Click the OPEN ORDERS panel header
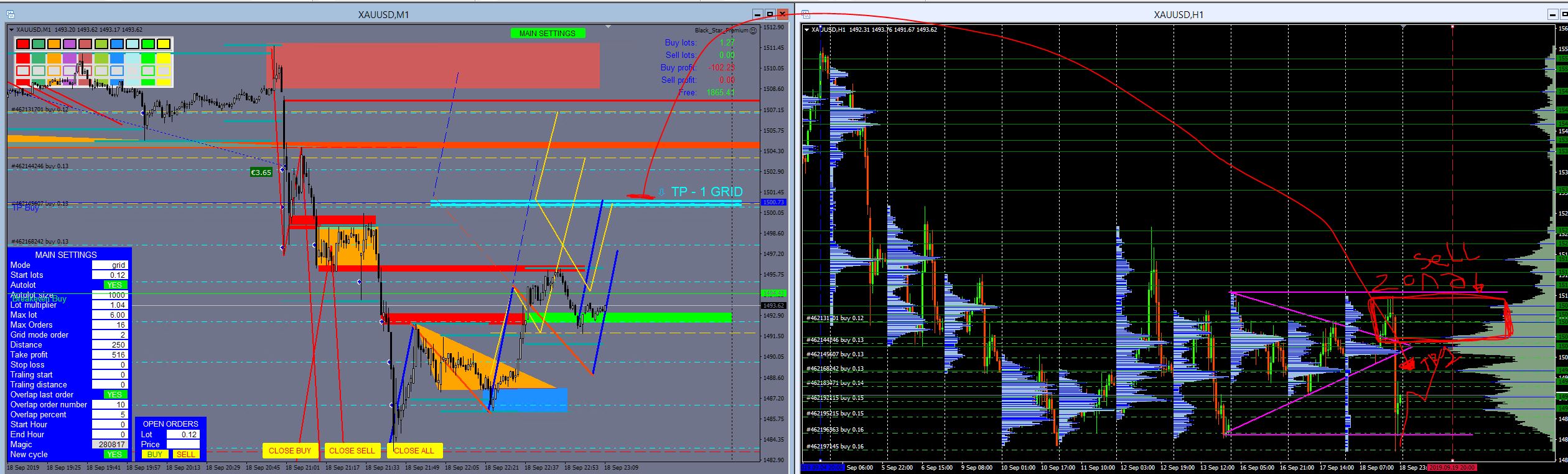This screenshot has height=474, width=1568. [170, 424]
